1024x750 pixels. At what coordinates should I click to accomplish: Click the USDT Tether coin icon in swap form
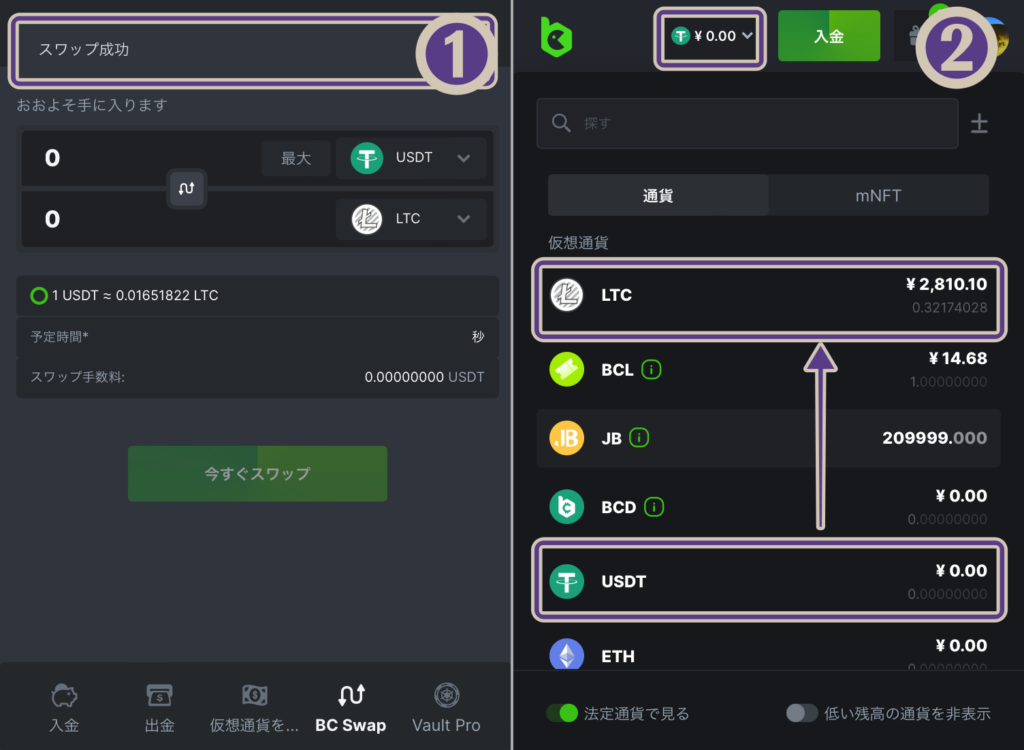pyautogui.click(x=366, y=157)
